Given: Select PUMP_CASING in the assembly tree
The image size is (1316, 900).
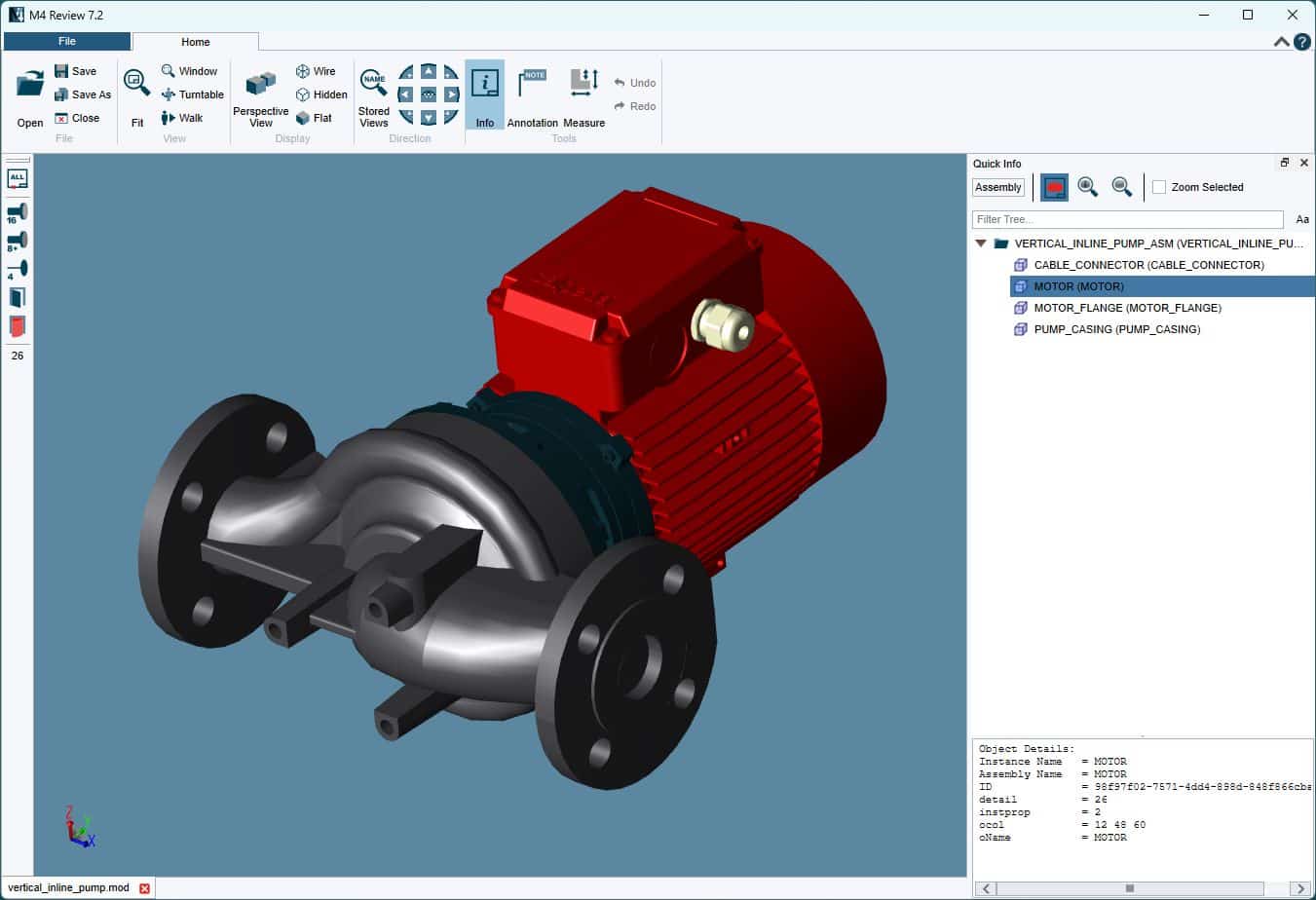Looking at the screenshot, I should pos(1116,329).
